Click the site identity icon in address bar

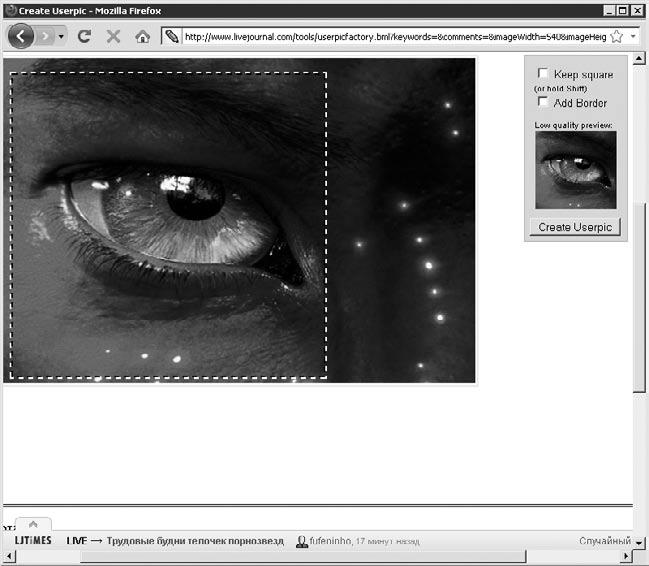click(172, 36)
